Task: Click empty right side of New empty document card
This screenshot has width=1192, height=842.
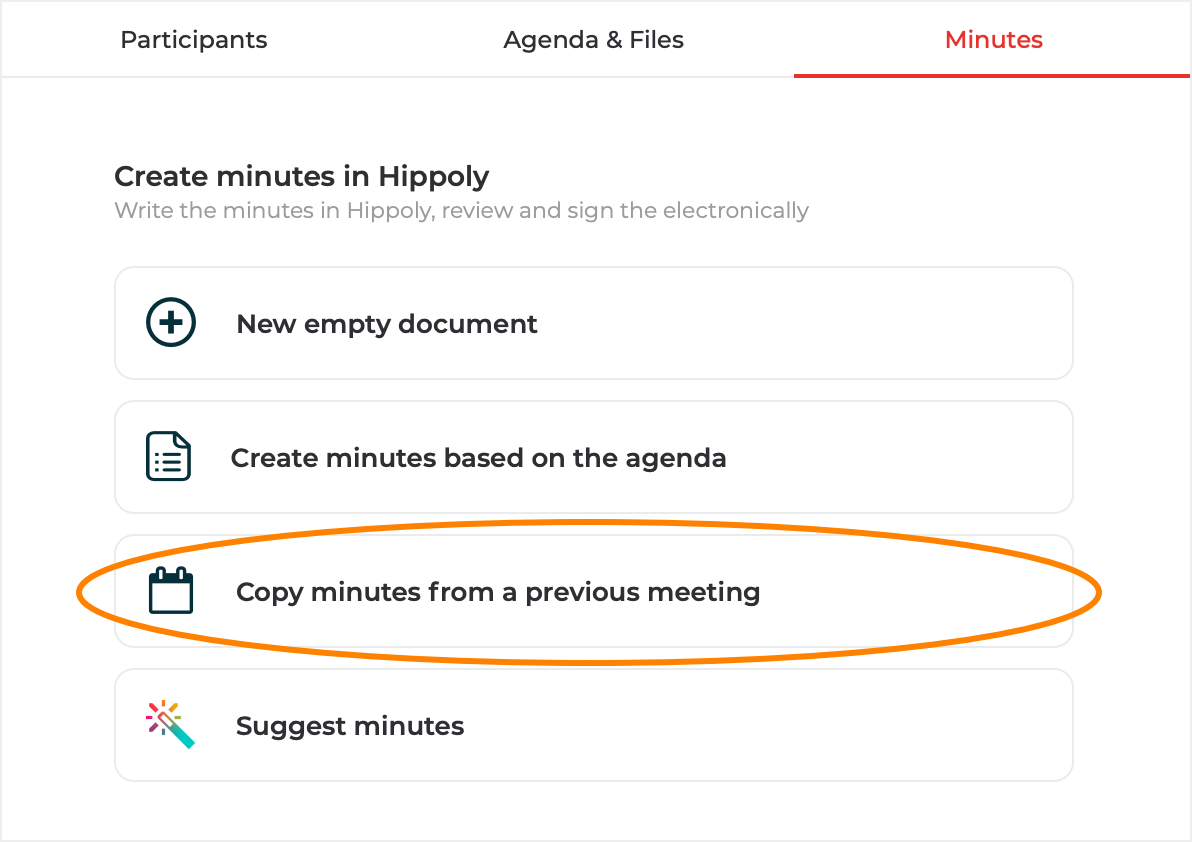Action: point(850,324)
